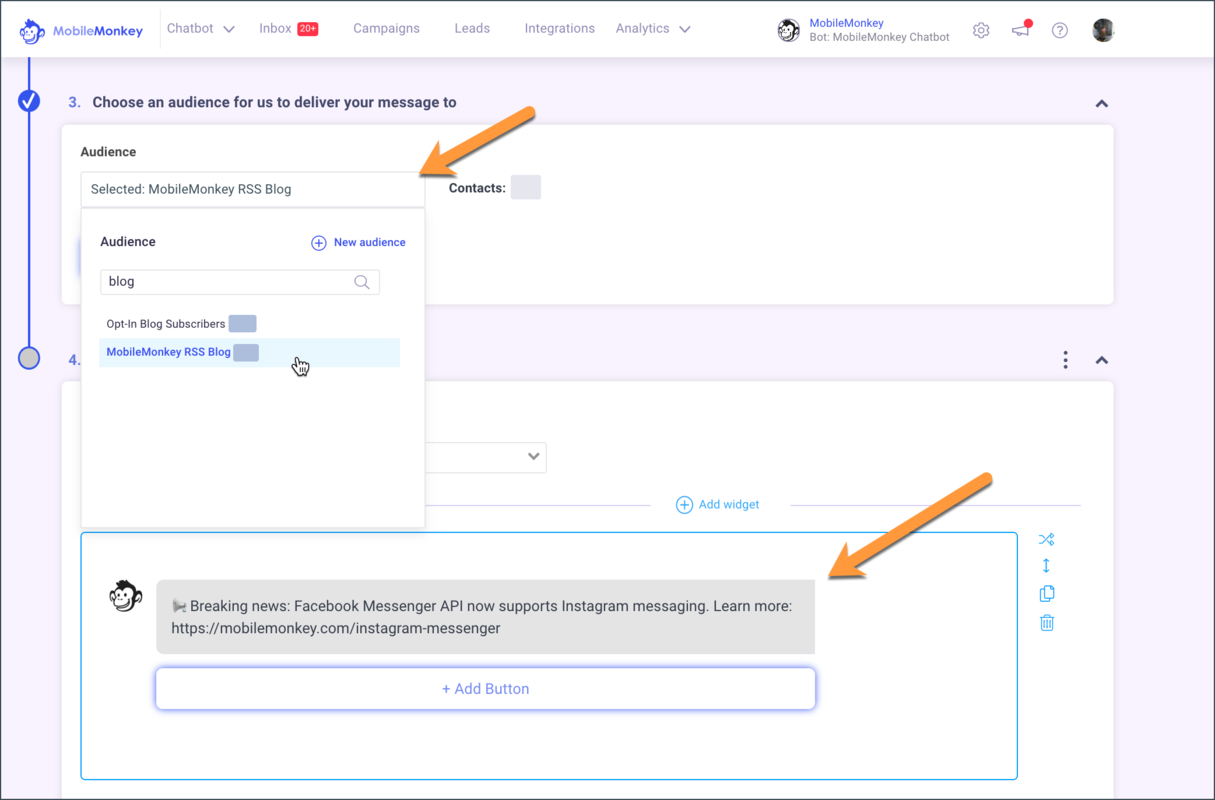1215x800 pixels.
Task: Open help using the question mark icon
Action: [x=1060, y=30]
